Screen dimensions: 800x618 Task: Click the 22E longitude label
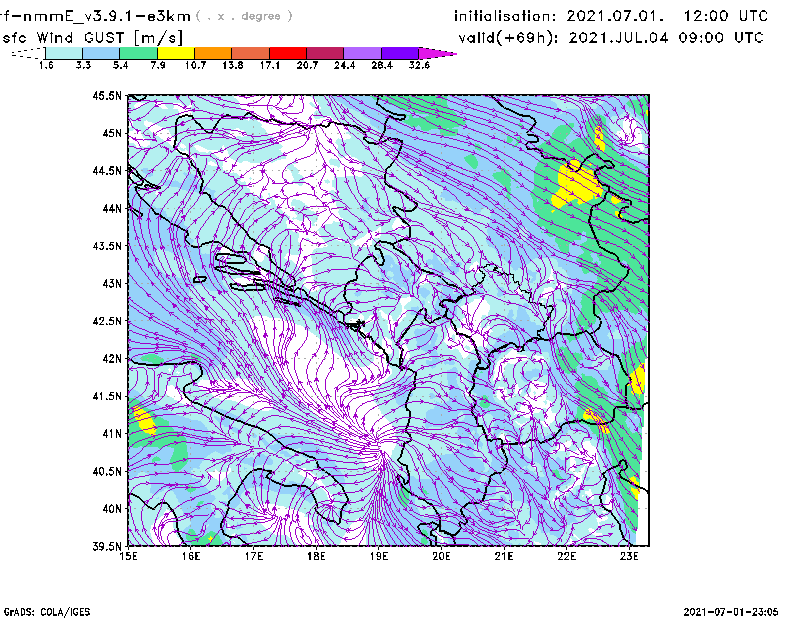point(566,556)
